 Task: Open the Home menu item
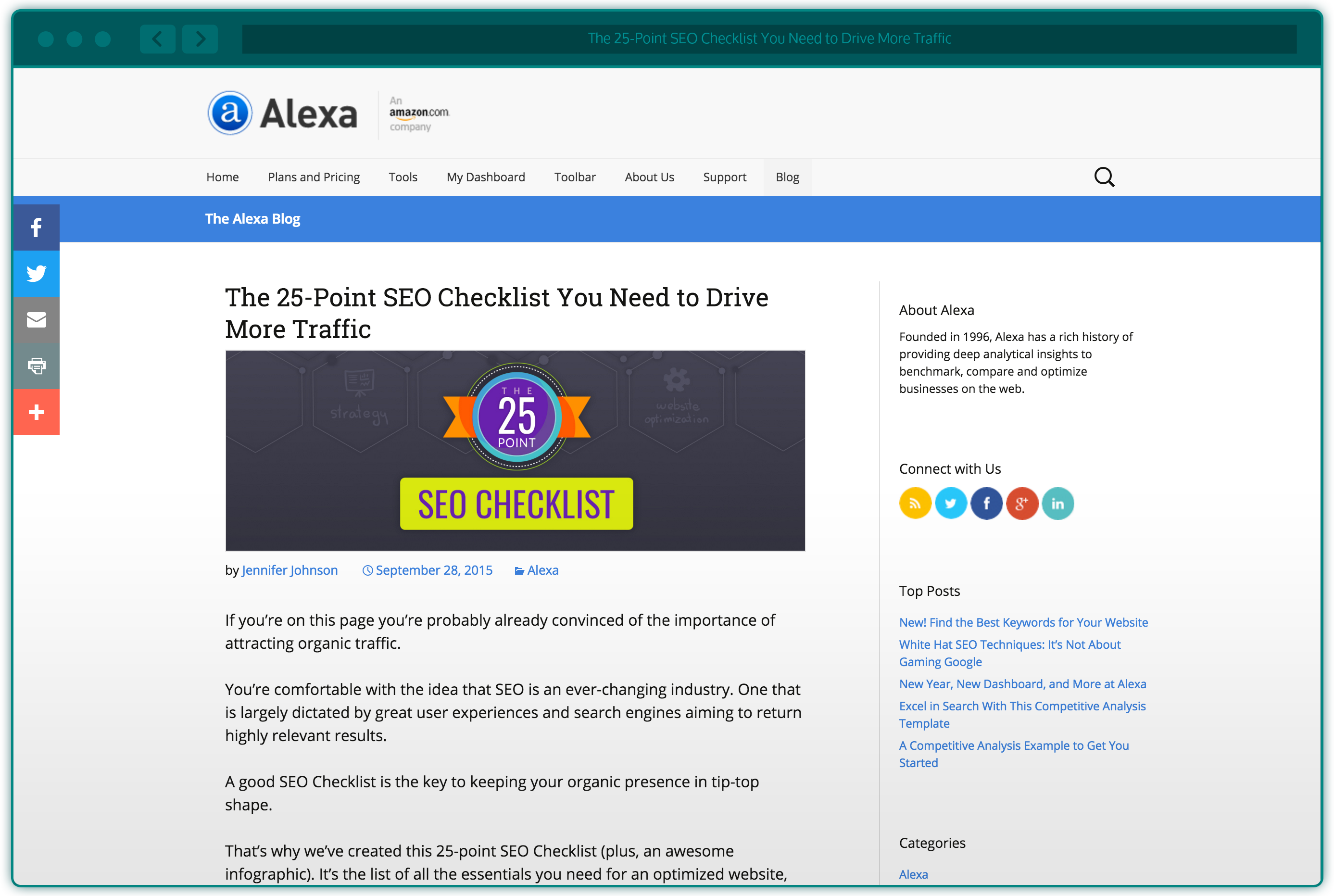coord(222,177)
